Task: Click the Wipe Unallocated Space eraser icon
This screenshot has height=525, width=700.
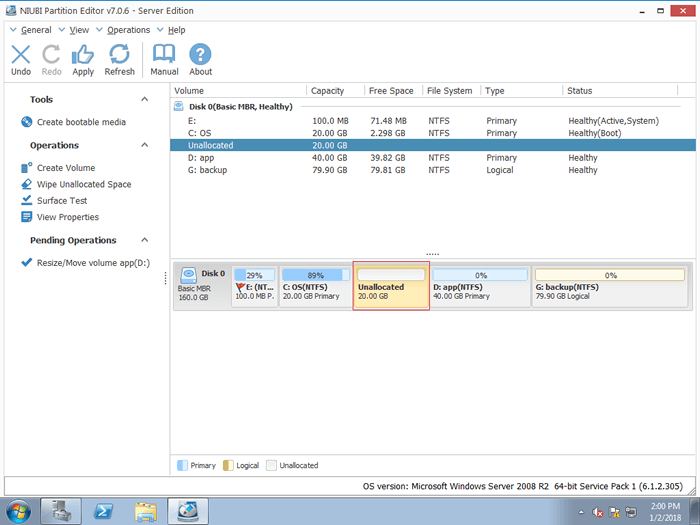Action: pyautogui.click(x=26, y=184)
